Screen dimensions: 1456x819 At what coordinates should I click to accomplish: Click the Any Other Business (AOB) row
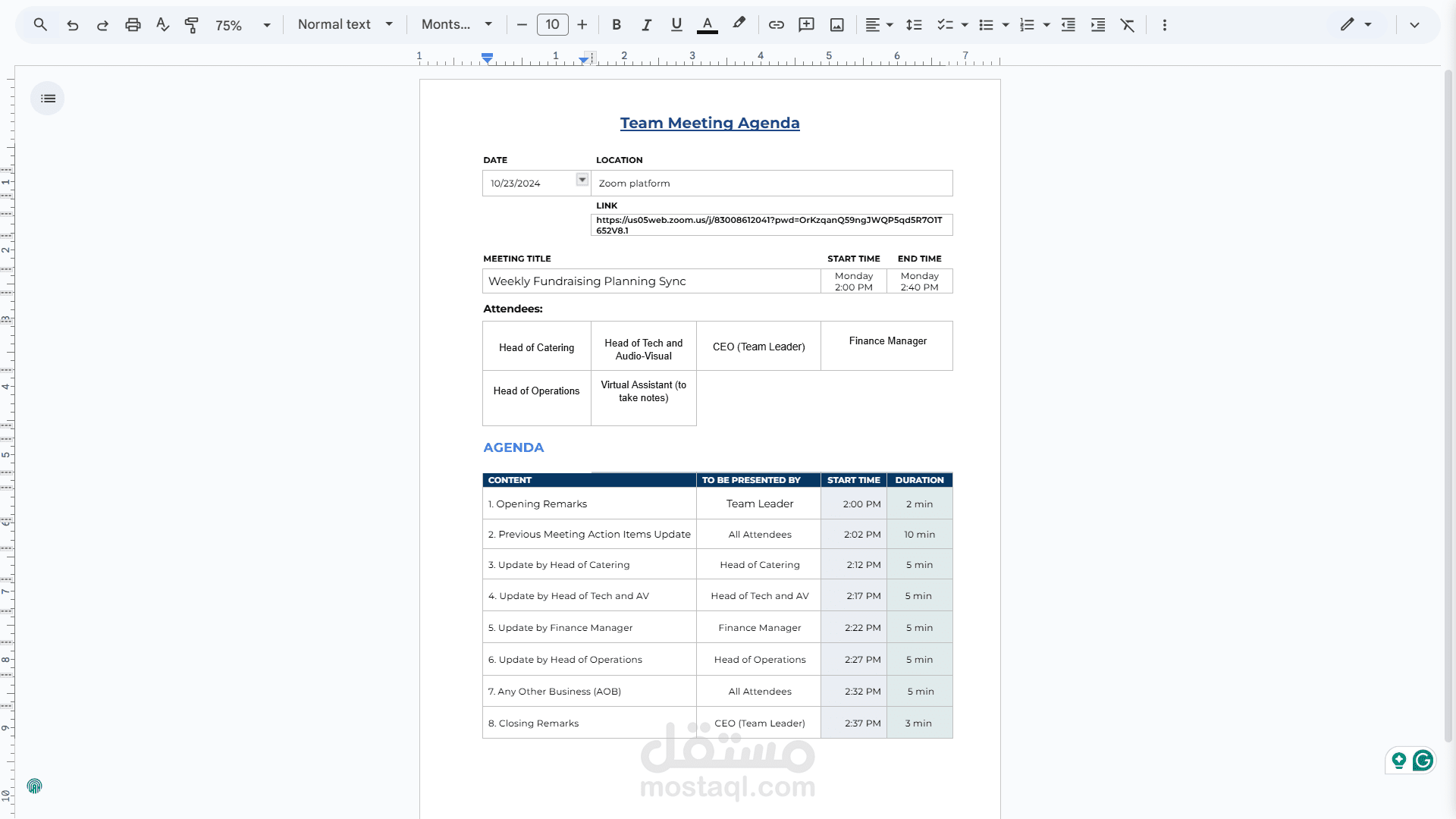coord(717,692)
